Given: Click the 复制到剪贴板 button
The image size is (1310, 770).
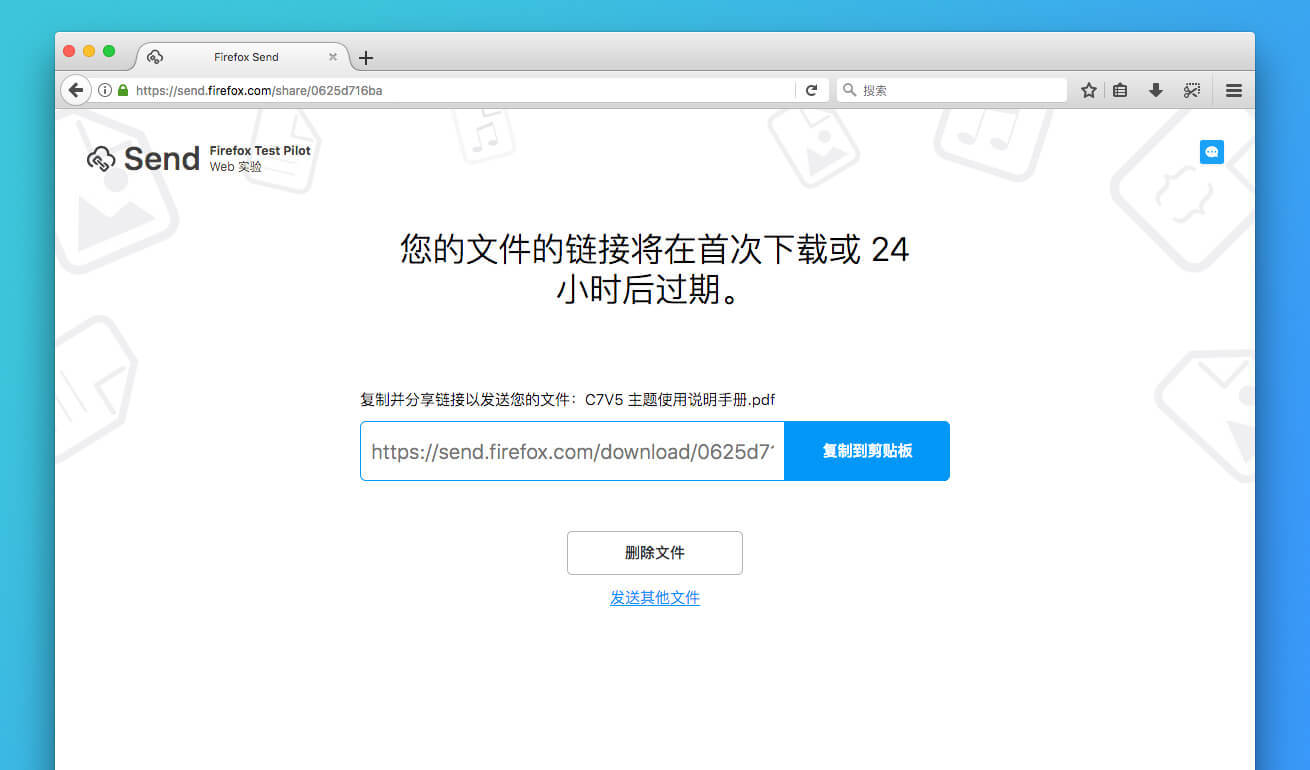Looking at the screenshot, I should (x=866, y=451).
